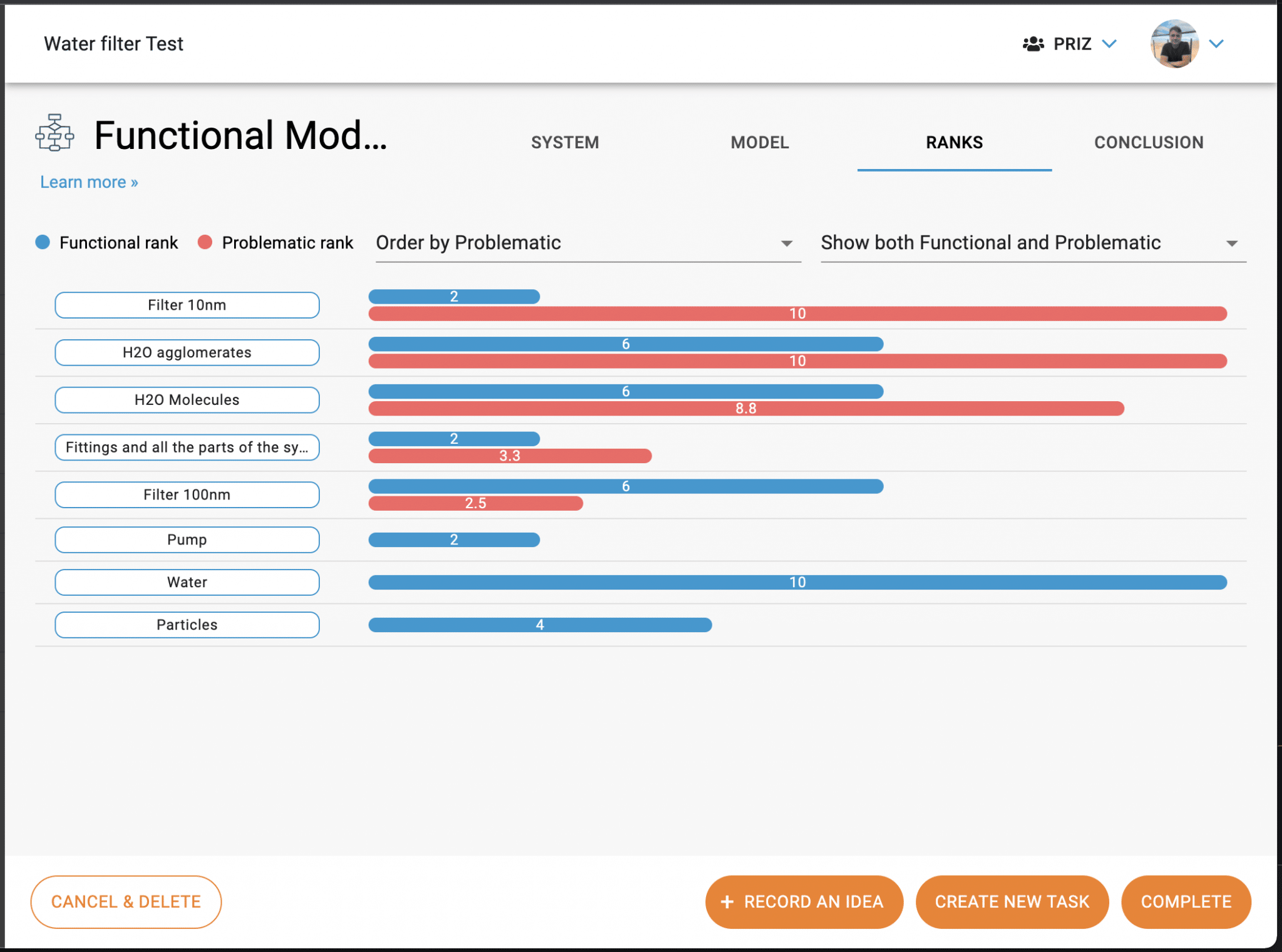Click the CREATE NEW TASK button

(1012, 901)
